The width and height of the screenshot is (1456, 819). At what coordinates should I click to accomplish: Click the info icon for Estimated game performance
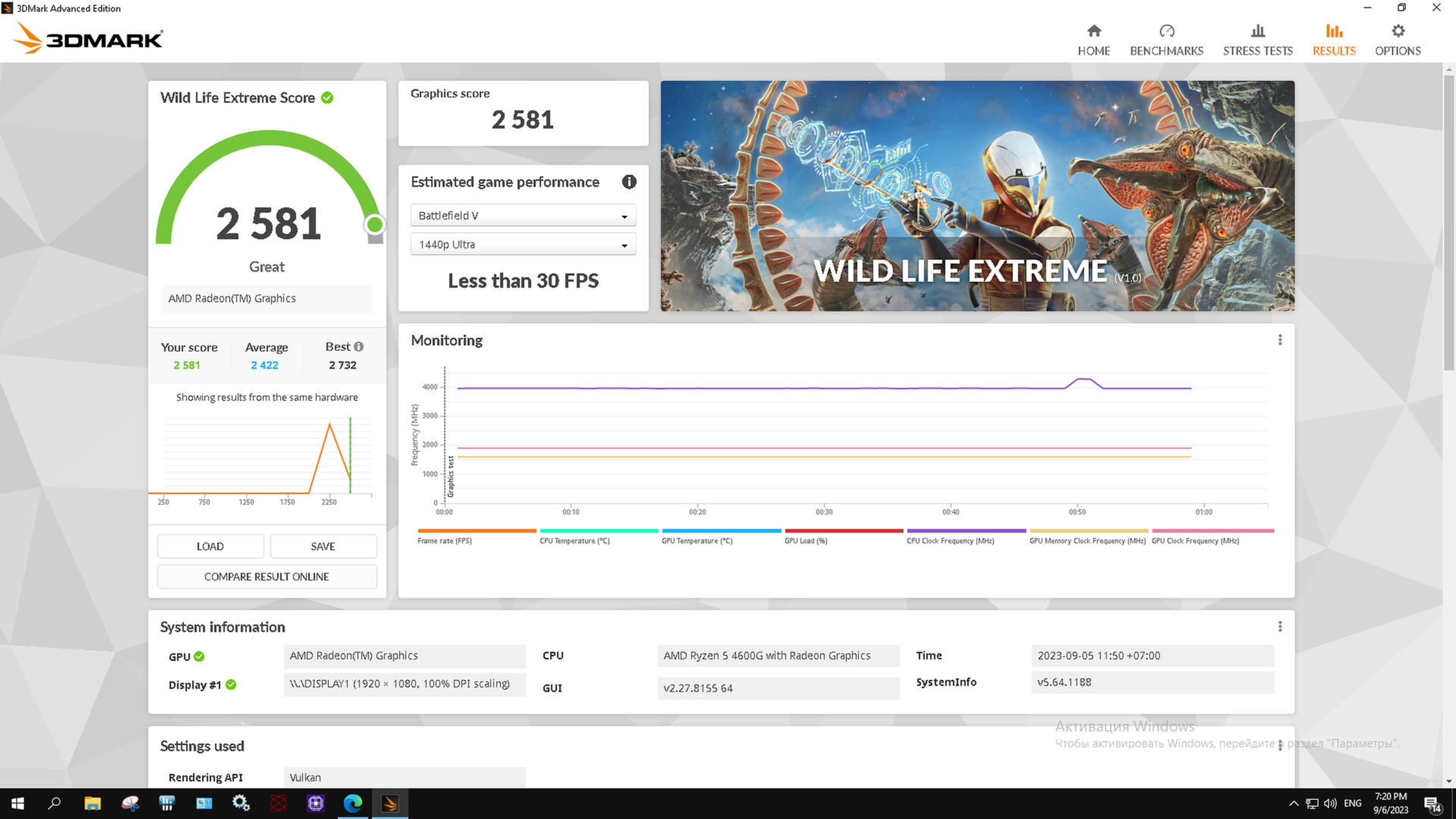(629, 182)
